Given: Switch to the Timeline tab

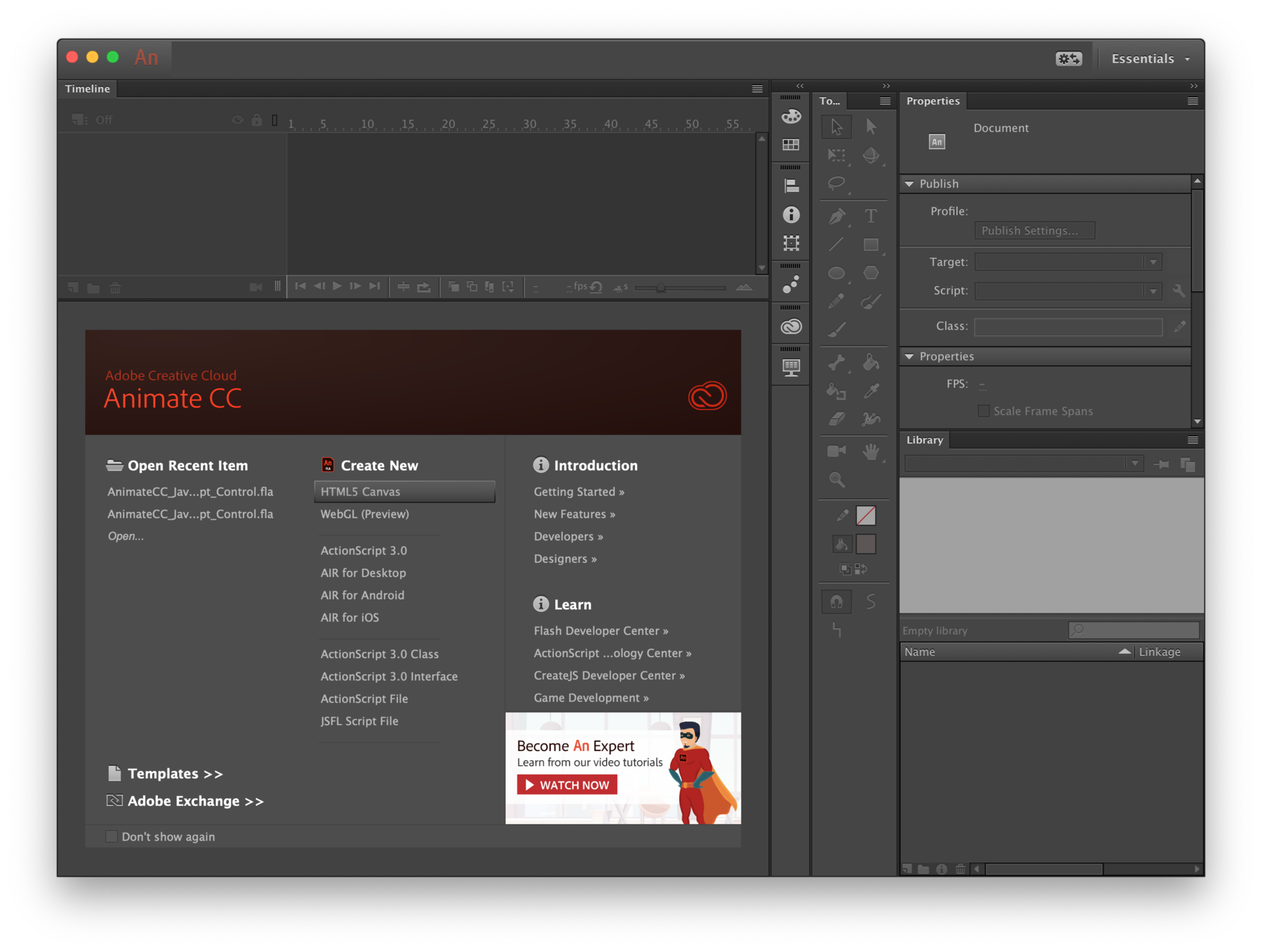Looking at the screenshot, I should tap(87, 89).
